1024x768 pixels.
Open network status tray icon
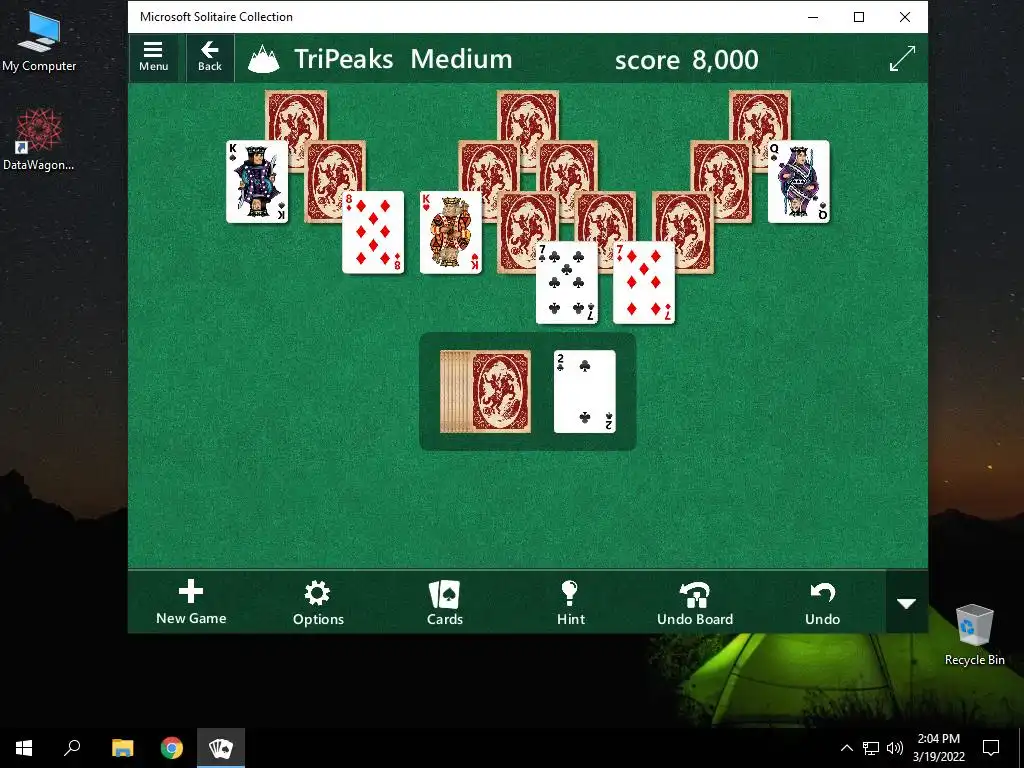click(871, 748)
